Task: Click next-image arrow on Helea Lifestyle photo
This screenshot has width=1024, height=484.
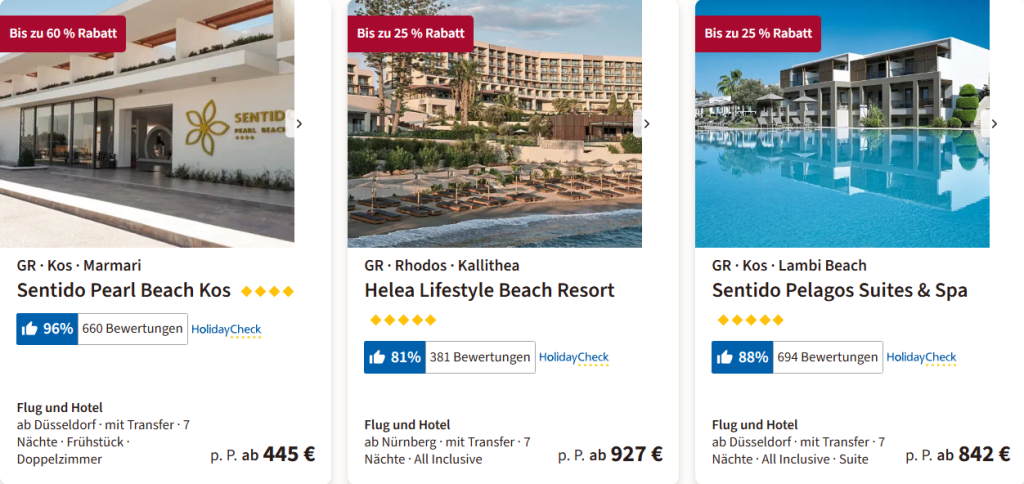Action: 646,124
